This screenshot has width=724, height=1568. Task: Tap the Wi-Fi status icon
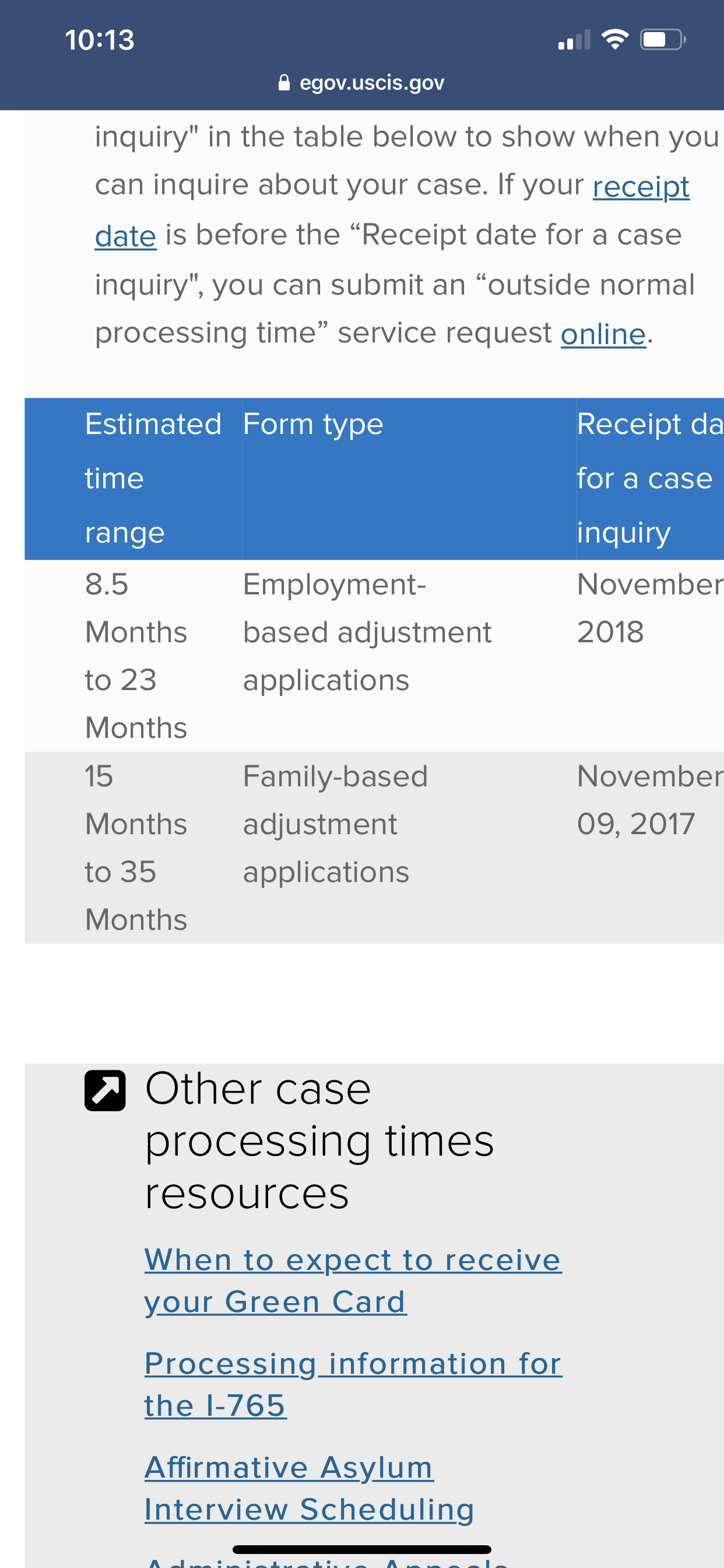(x=614, y=40)
